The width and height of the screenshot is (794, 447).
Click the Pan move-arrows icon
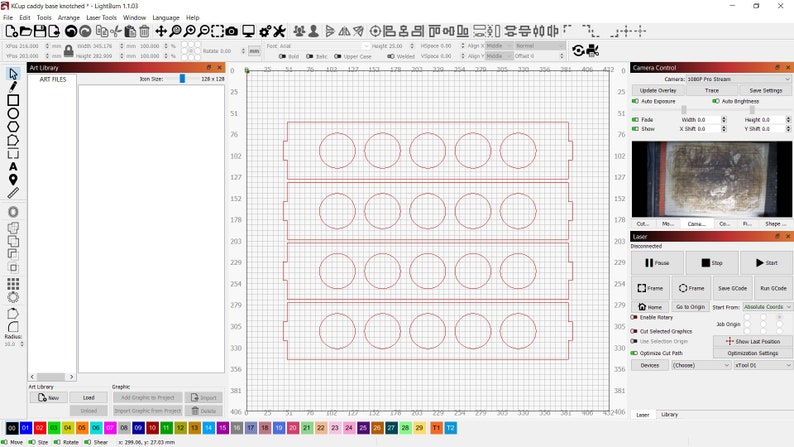[x=161, y=31]
